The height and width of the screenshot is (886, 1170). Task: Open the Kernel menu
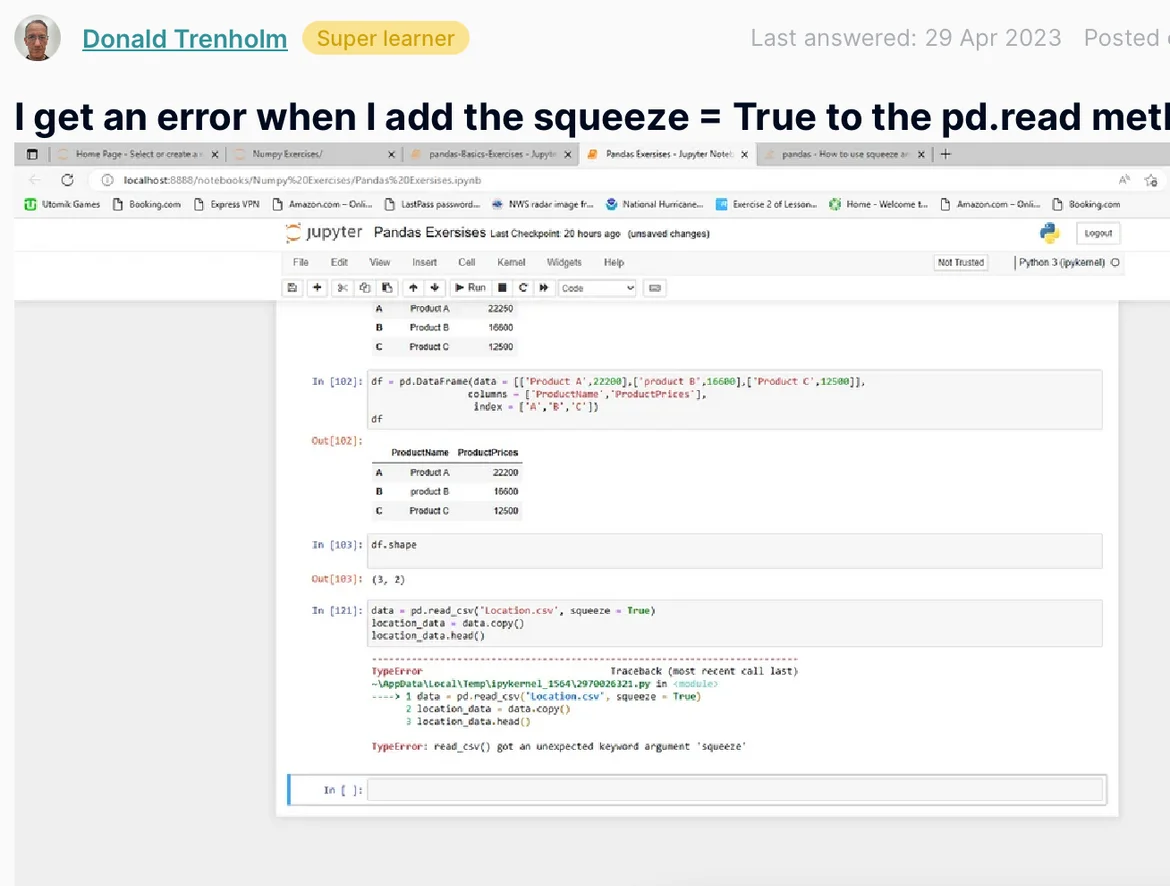pyautogui.click(x=511, y=263)
